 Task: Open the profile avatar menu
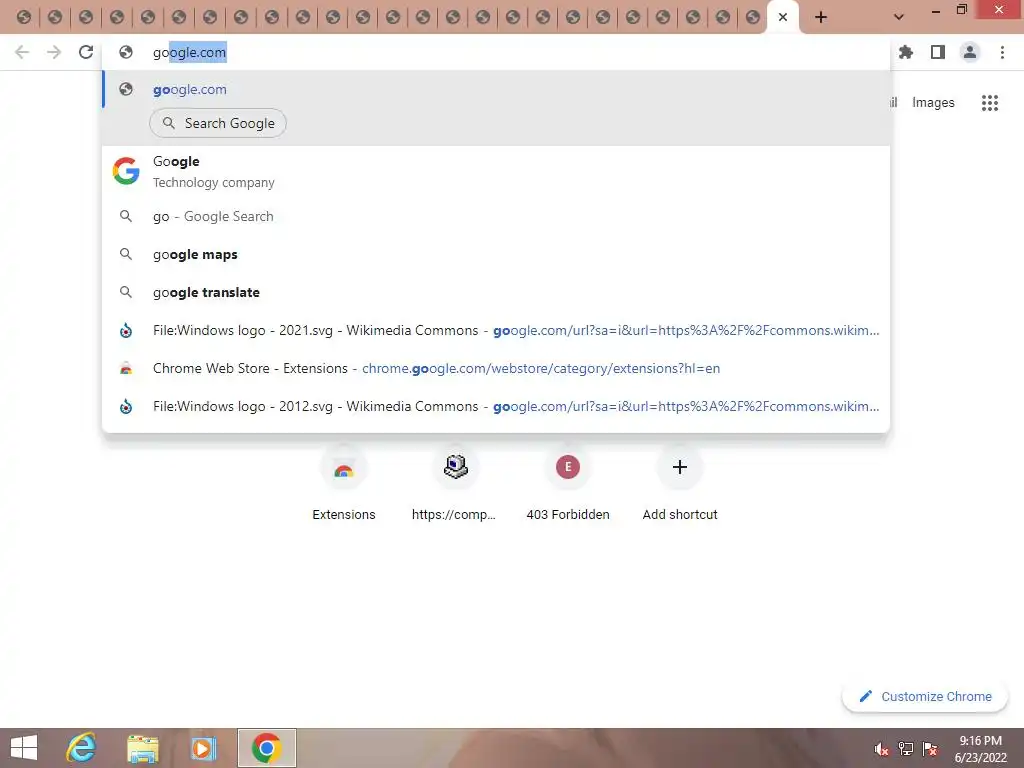pos(970,52)
